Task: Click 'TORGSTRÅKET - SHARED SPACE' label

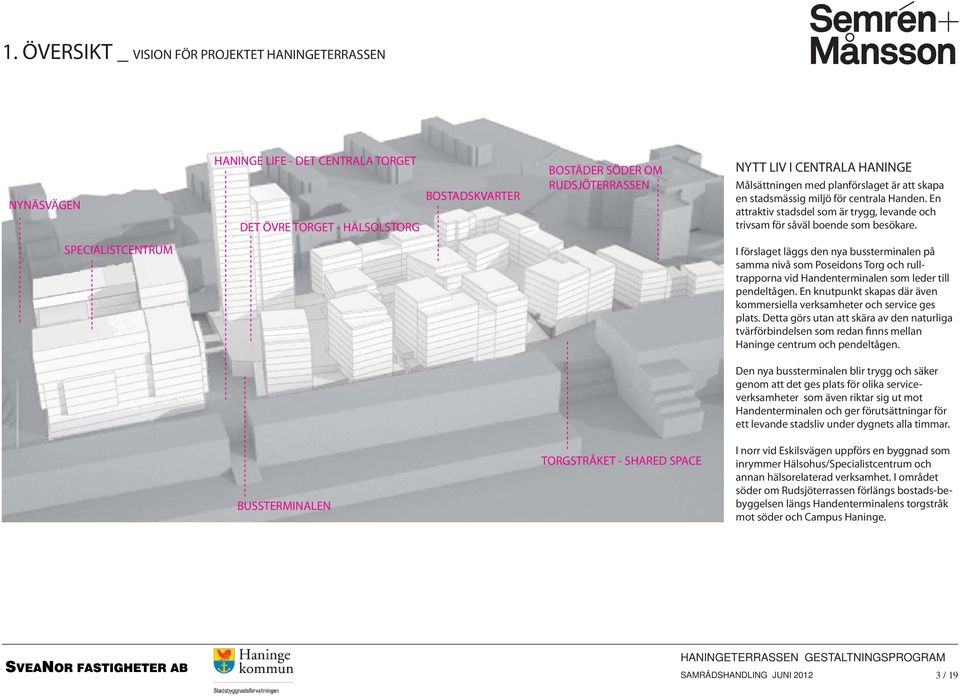Action: 621,460
